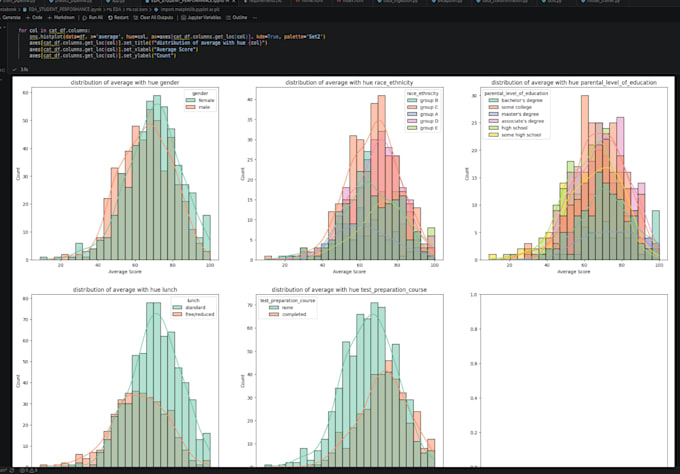This screenshot has height=474, width=680.
Task: Click the high school legend entry
Action: click(x=509, y=128)
